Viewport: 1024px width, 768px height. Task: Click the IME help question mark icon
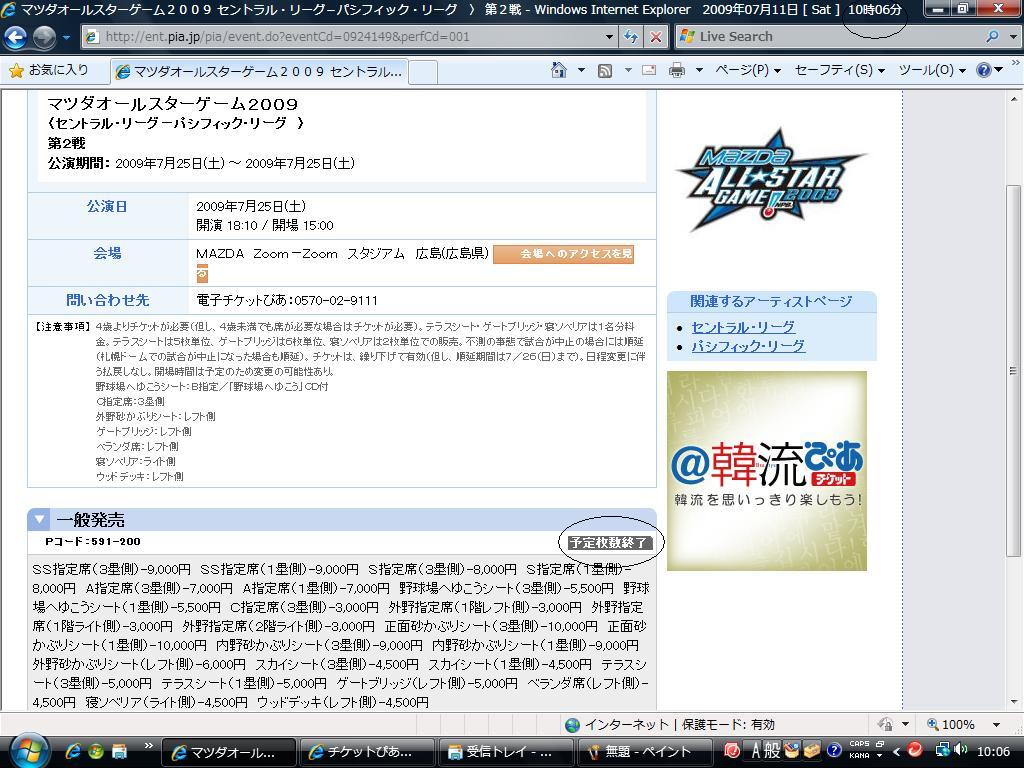click(834, 750)
